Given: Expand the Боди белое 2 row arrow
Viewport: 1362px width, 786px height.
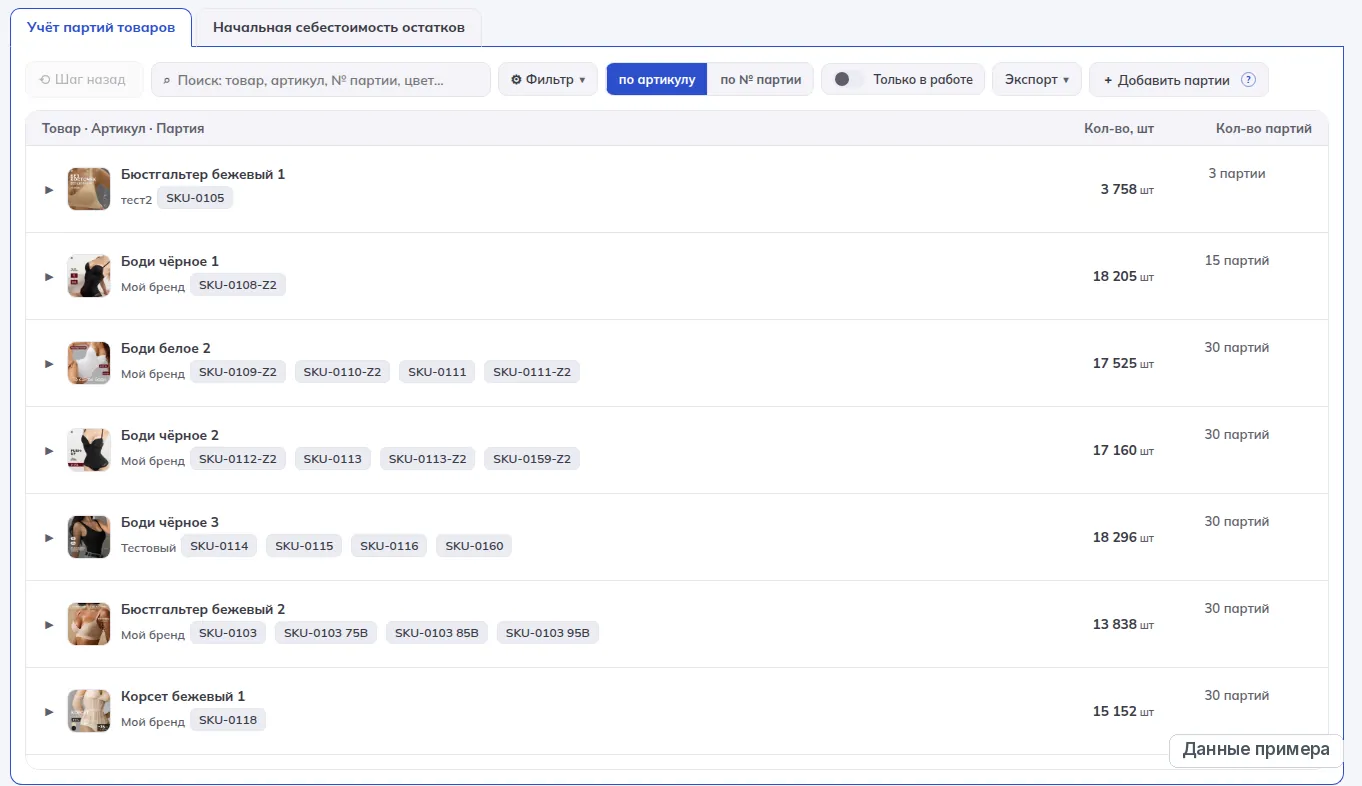Looking at the screenshot, I should point(49,363).
